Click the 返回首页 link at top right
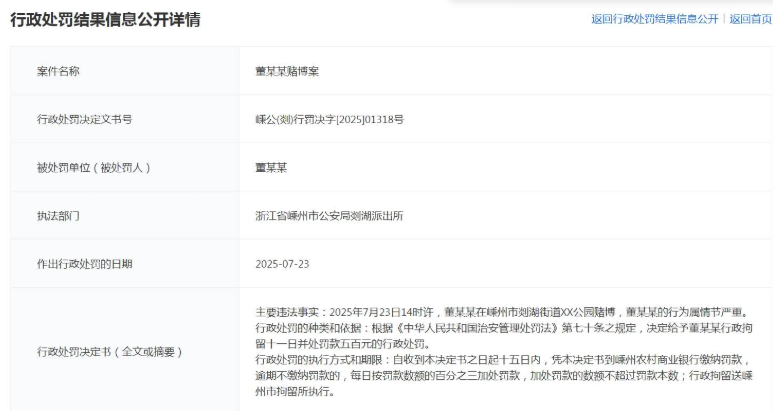This screenshot has height=414, width=773. (750, 19)
